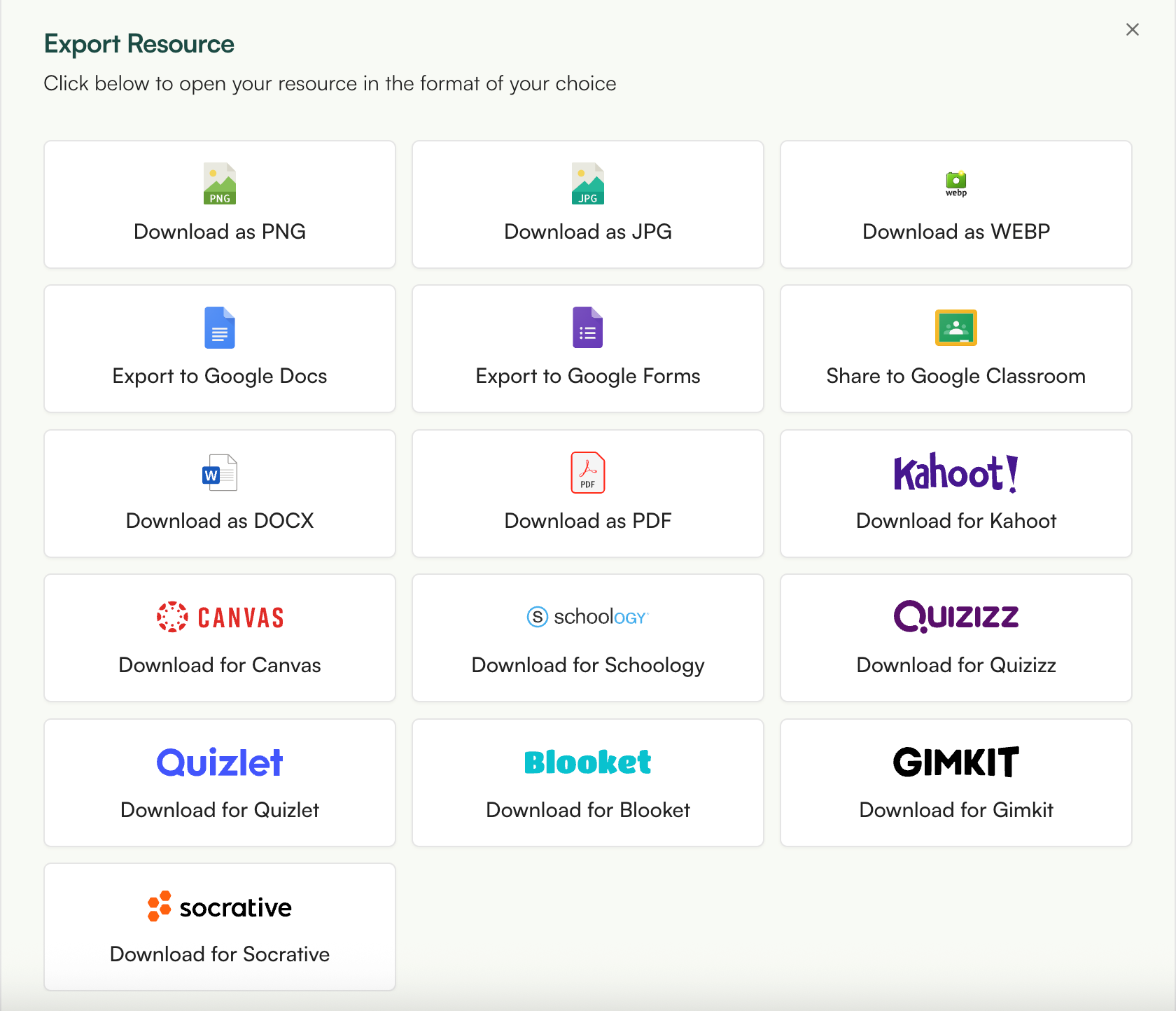Image resolution: width=1176 pixels, height=1011 pixels.
Task: Click the red PDF file icon
Action: 587,473
